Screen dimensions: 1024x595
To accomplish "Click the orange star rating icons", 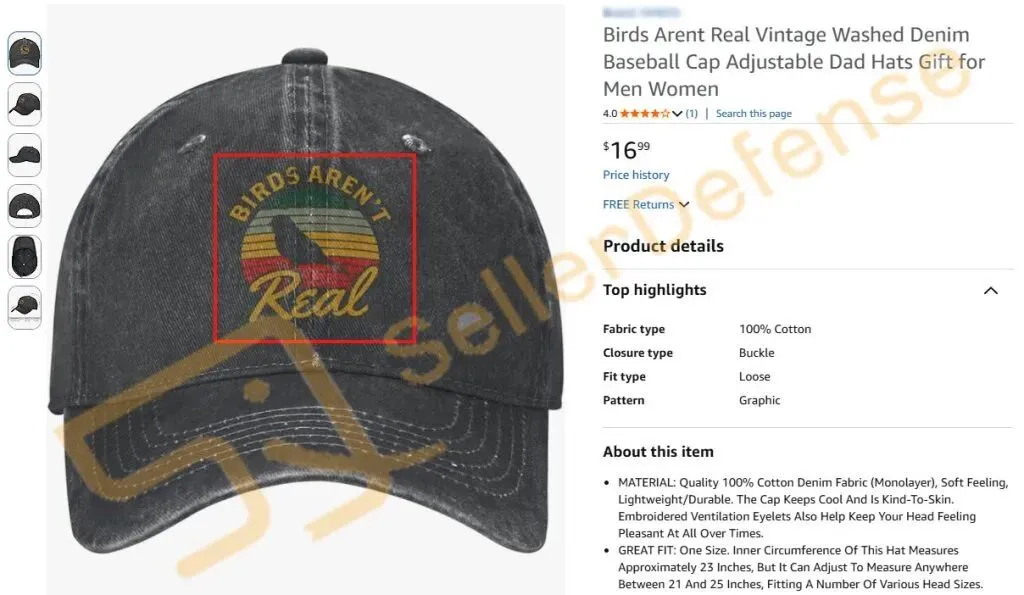I will tap(645, 114).
